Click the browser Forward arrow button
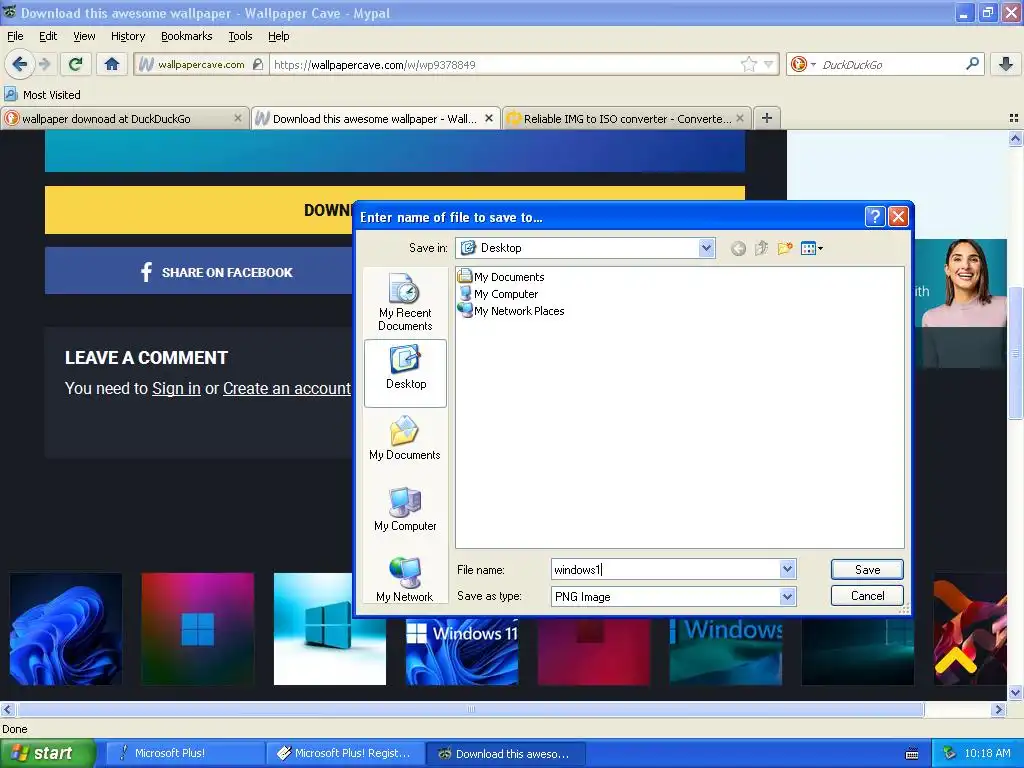 coord(44,64)
